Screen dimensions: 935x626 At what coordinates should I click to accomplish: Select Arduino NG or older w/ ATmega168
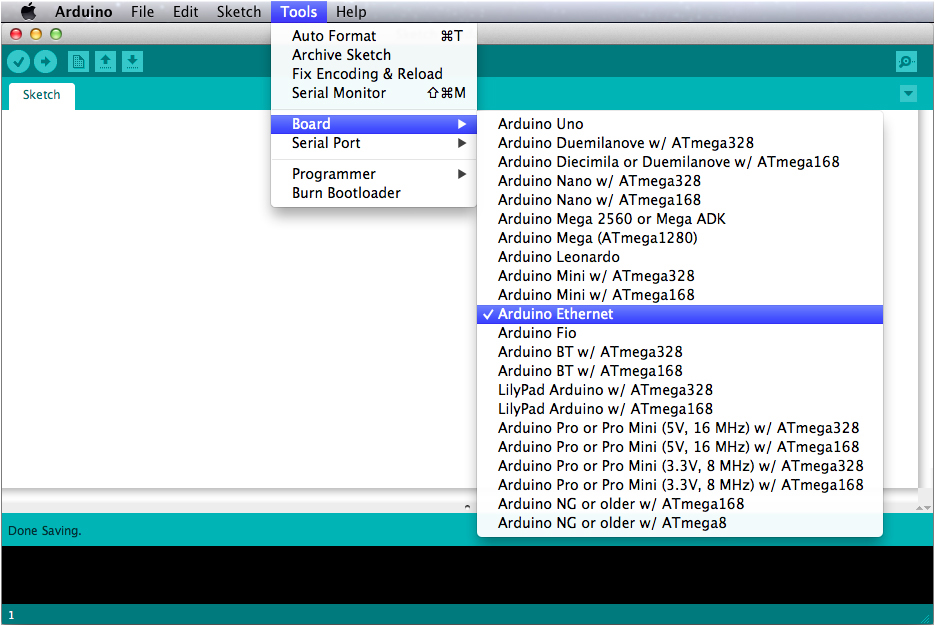(680, 504)
